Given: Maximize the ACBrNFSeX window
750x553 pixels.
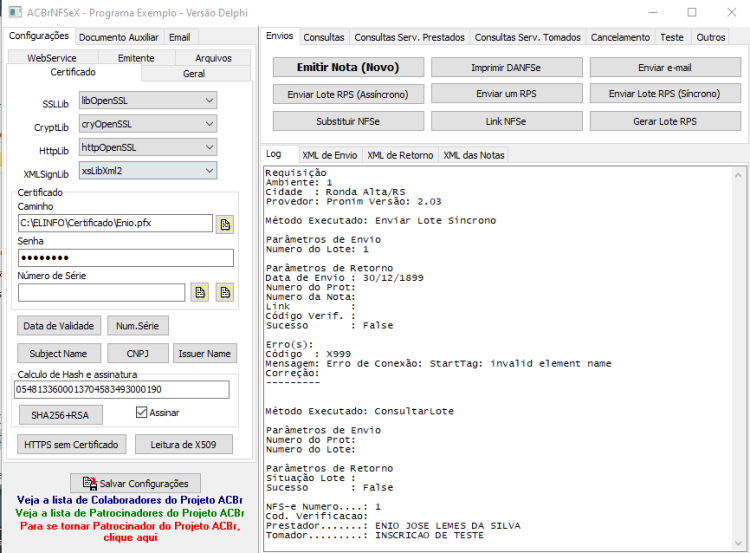Looking at the screenshot, I should tap(692, 12).
